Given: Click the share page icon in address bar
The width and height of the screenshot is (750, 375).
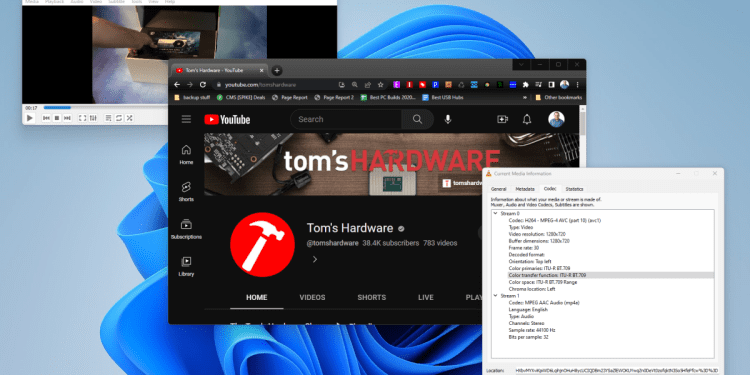Looking at the screenshot, I should tap(367, 85).
